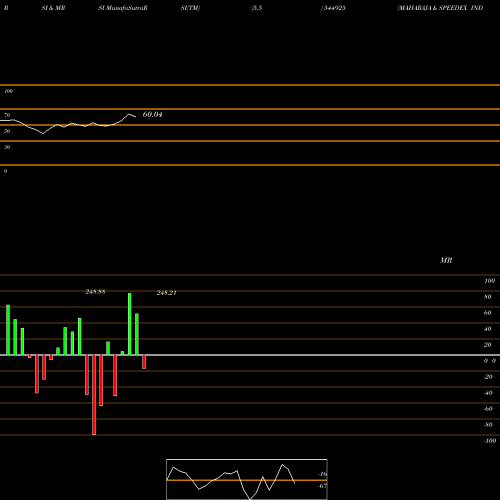Select the 248.21 value label
Image resolution: width=500 pixels, height=500 pixels.
[x=166, y=293]
